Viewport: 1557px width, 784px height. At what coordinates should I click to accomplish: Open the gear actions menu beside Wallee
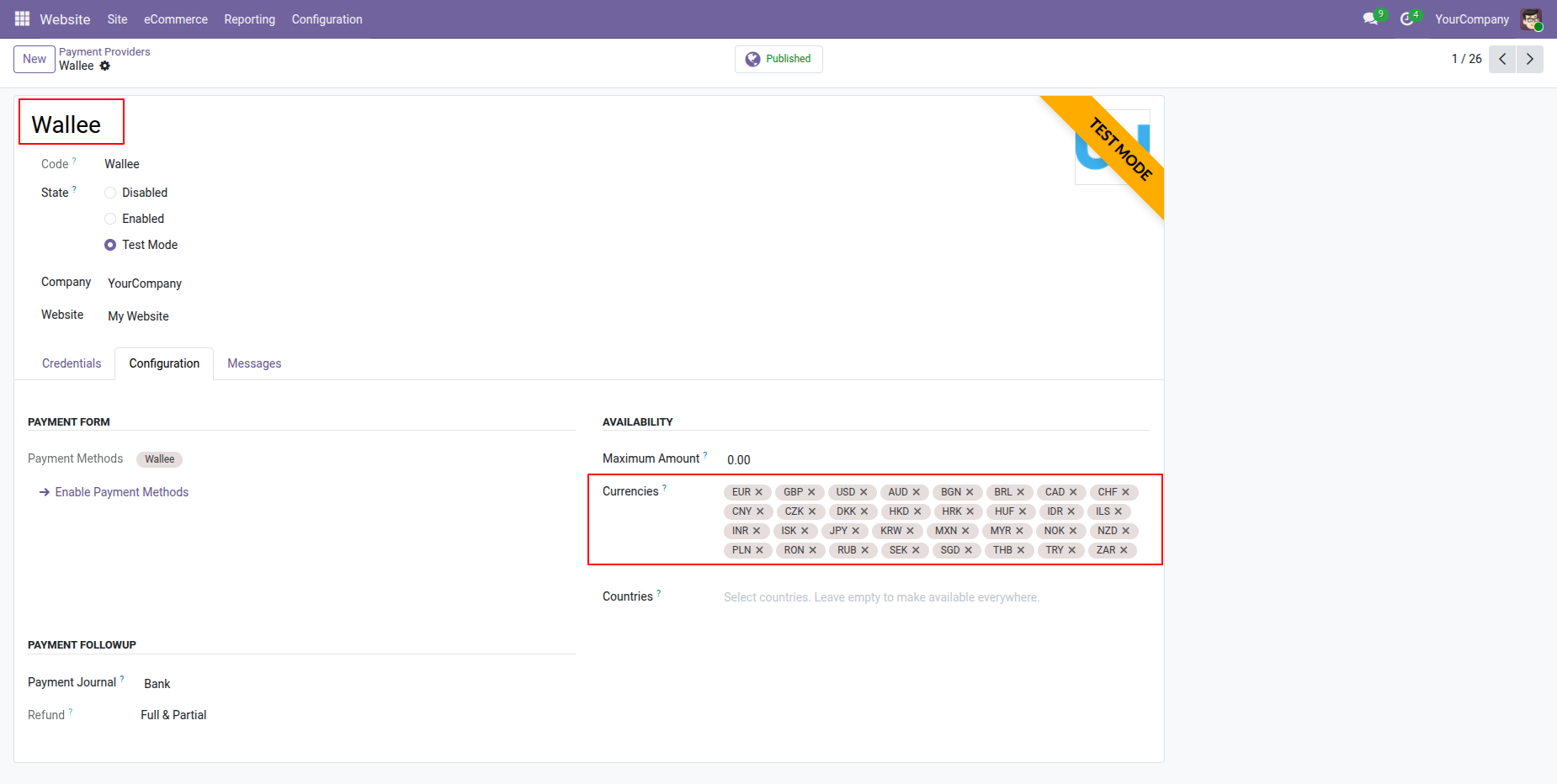(105, 66)
